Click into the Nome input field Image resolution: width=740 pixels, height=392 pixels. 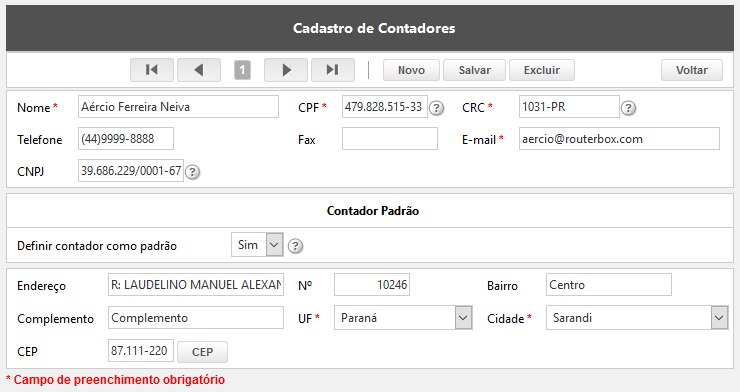pos(178,107)
